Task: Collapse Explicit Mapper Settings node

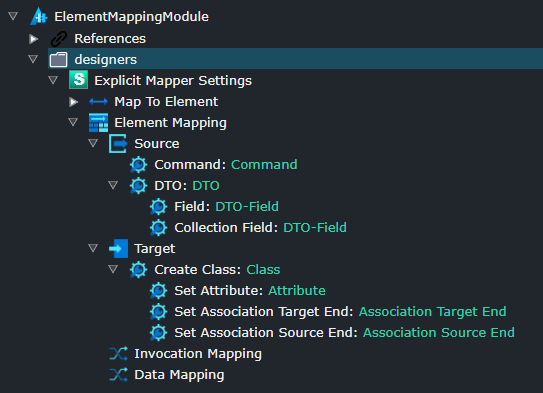Action: coord(53,80)
